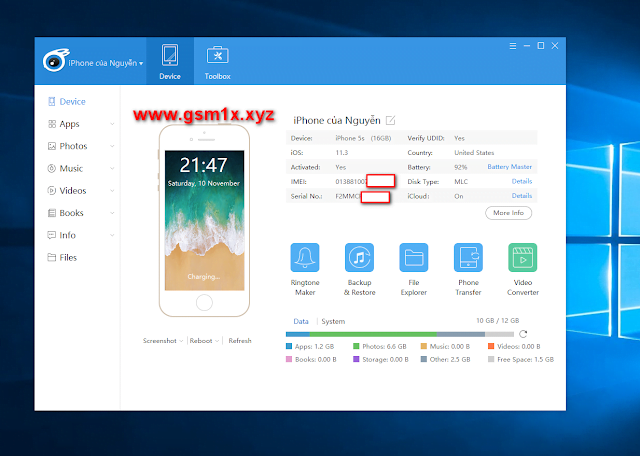Screen dimensions: 640x456
Task: Click the iPhone home button graphic
Action: (x=204, y=303)
